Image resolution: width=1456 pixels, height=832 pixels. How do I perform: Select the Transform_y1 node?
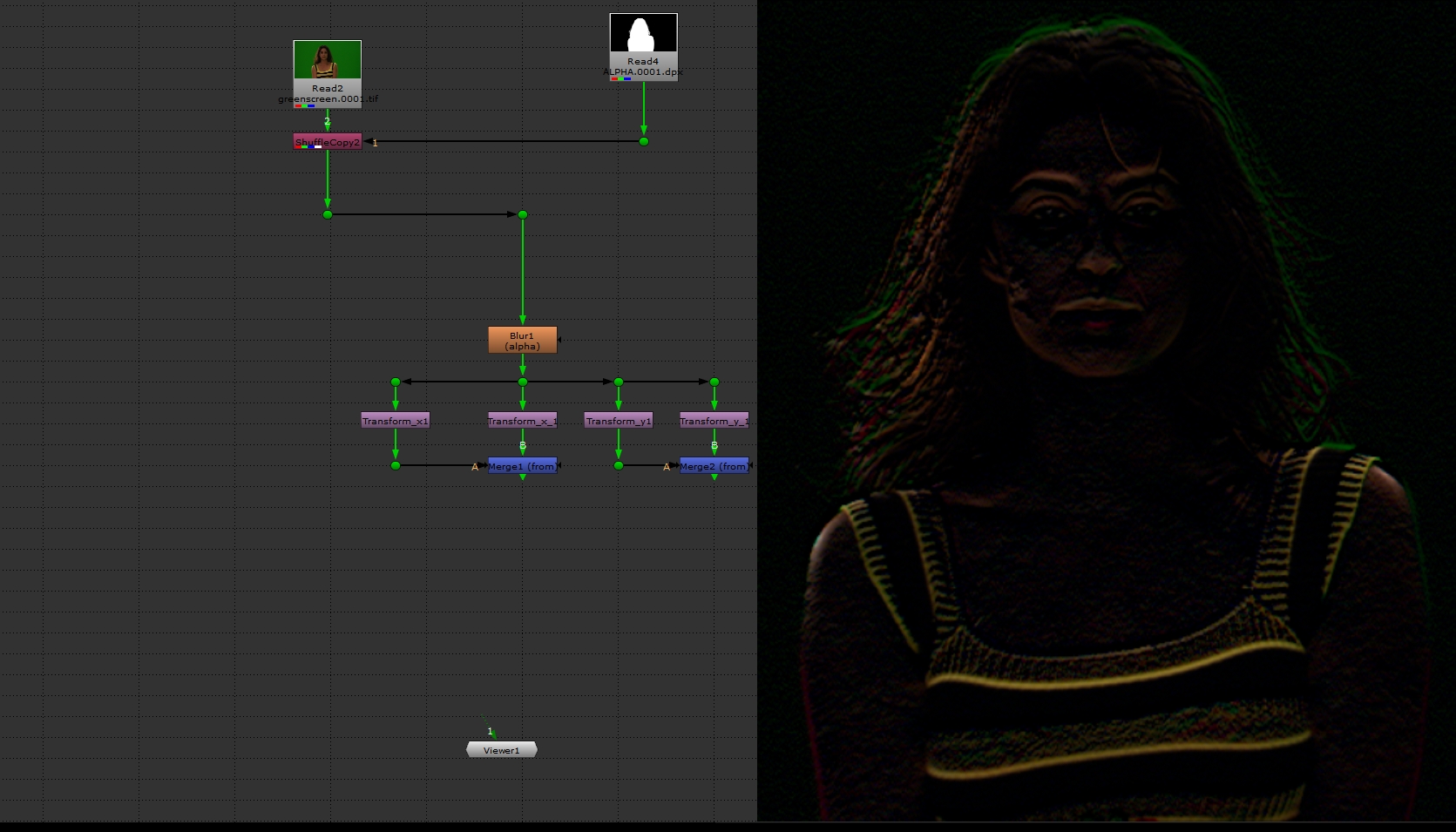618,421
